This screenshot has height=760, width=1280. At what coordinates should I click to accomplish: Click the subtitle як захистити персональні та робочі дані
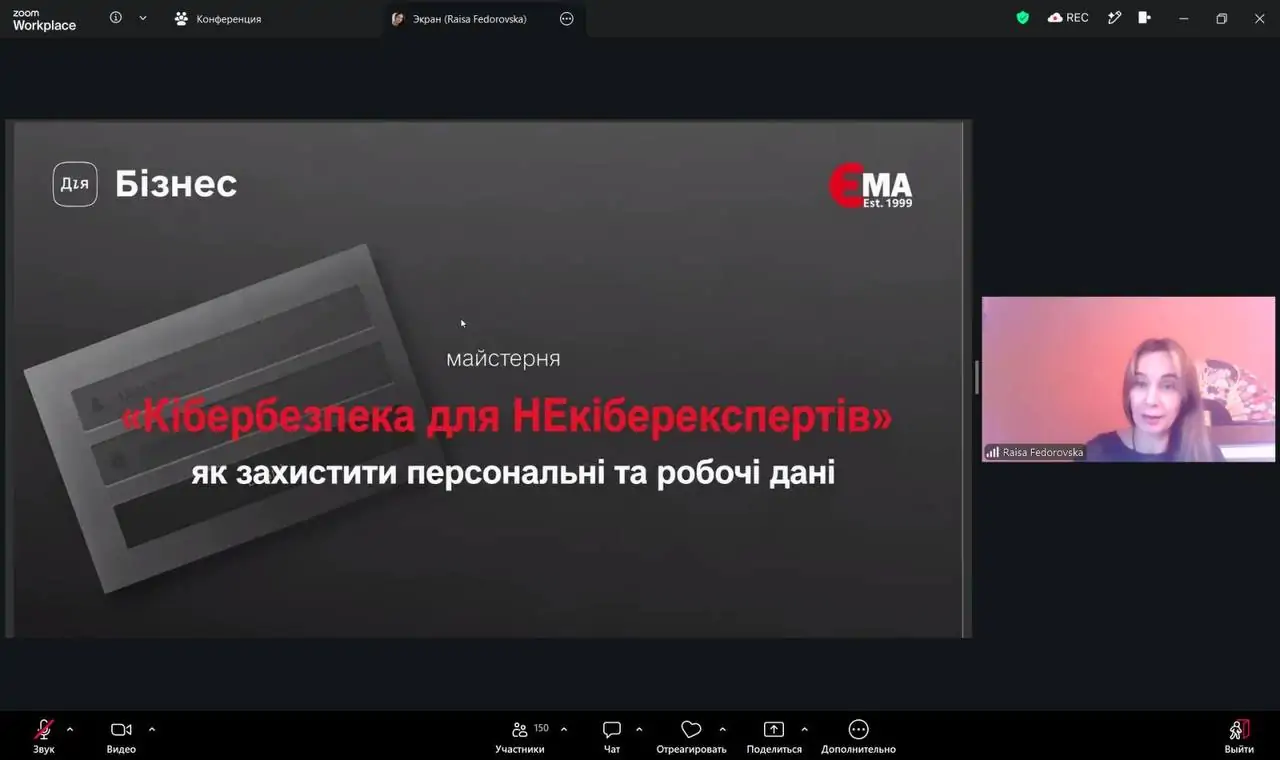pos(513,473)
